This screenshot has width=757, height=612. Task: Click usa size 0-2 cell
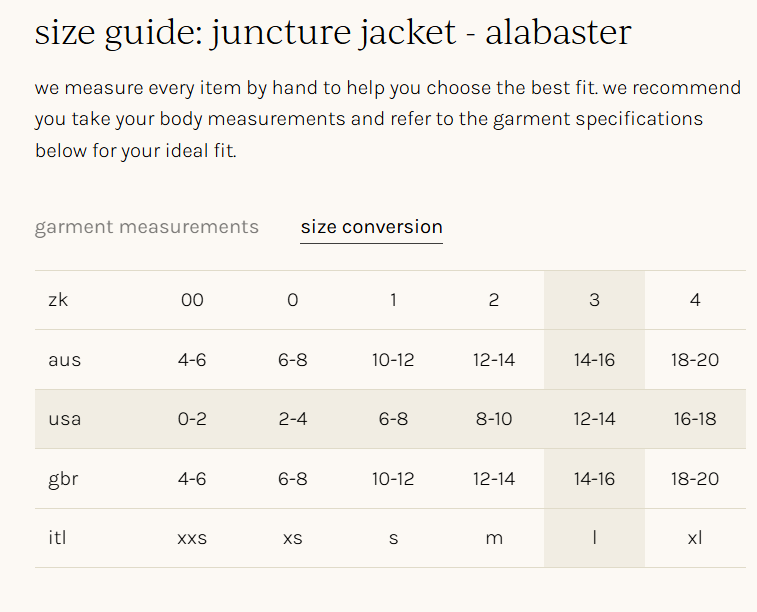[x=192, y=419]
